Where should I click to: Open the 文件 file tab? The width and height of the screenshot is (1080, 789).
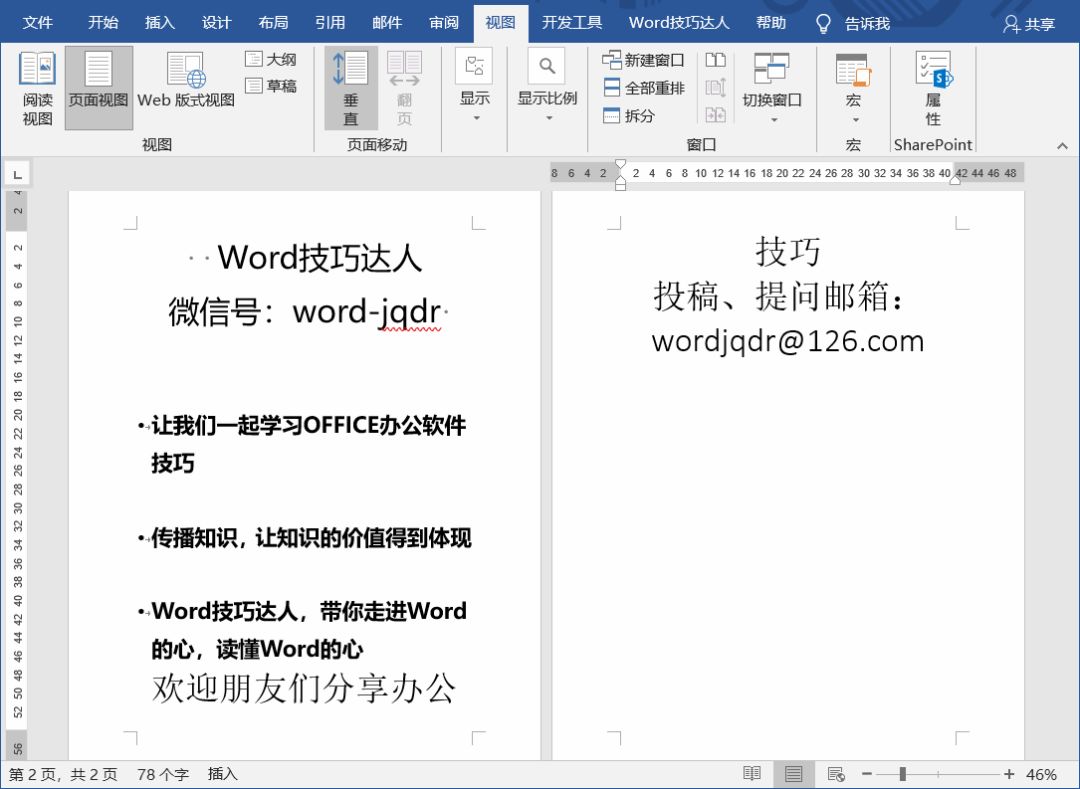pos(37,23)
